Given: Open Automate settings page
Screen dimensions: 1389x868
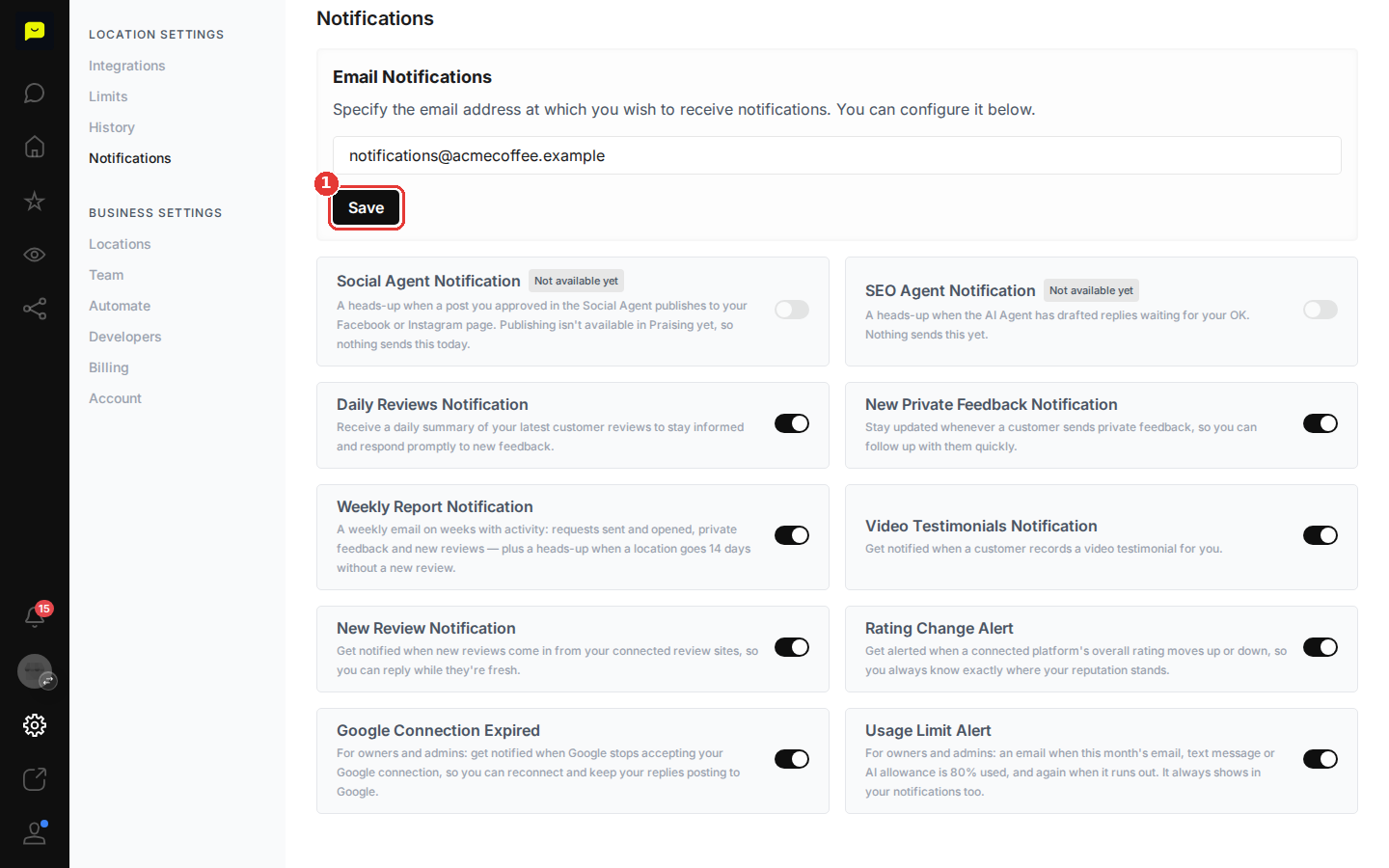Looking at the screenshot, I should [x=120, y=306].
